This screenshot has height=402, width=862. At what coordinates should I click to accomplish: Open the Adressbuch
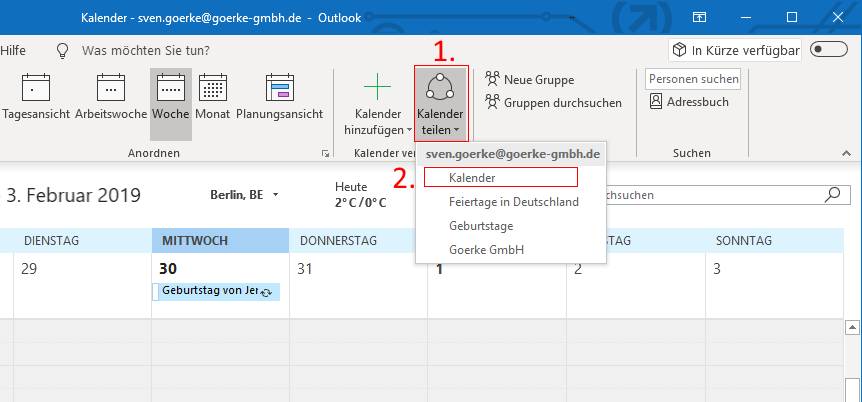pos(689,102)
